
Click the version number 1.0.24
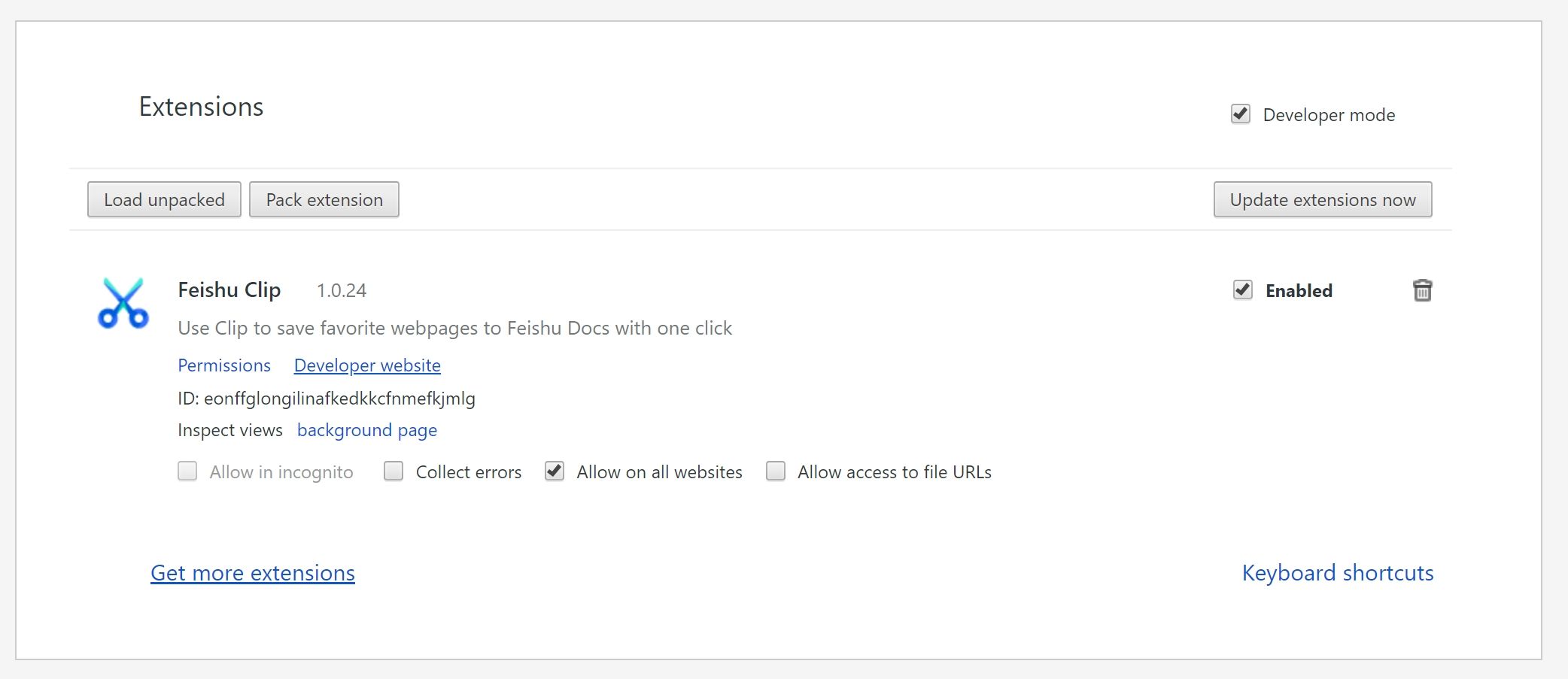pyautogui.click(x=342, y=291)
